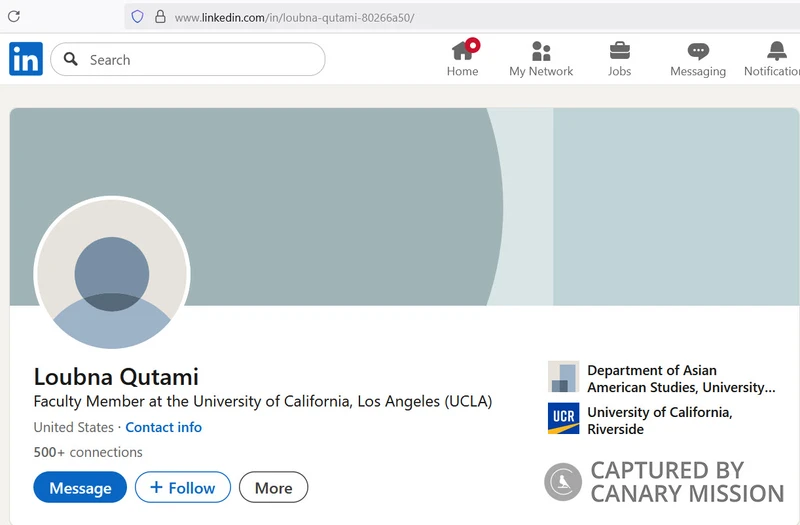Open the Jobs nav item
800x525 pixels.
point(619,59)
